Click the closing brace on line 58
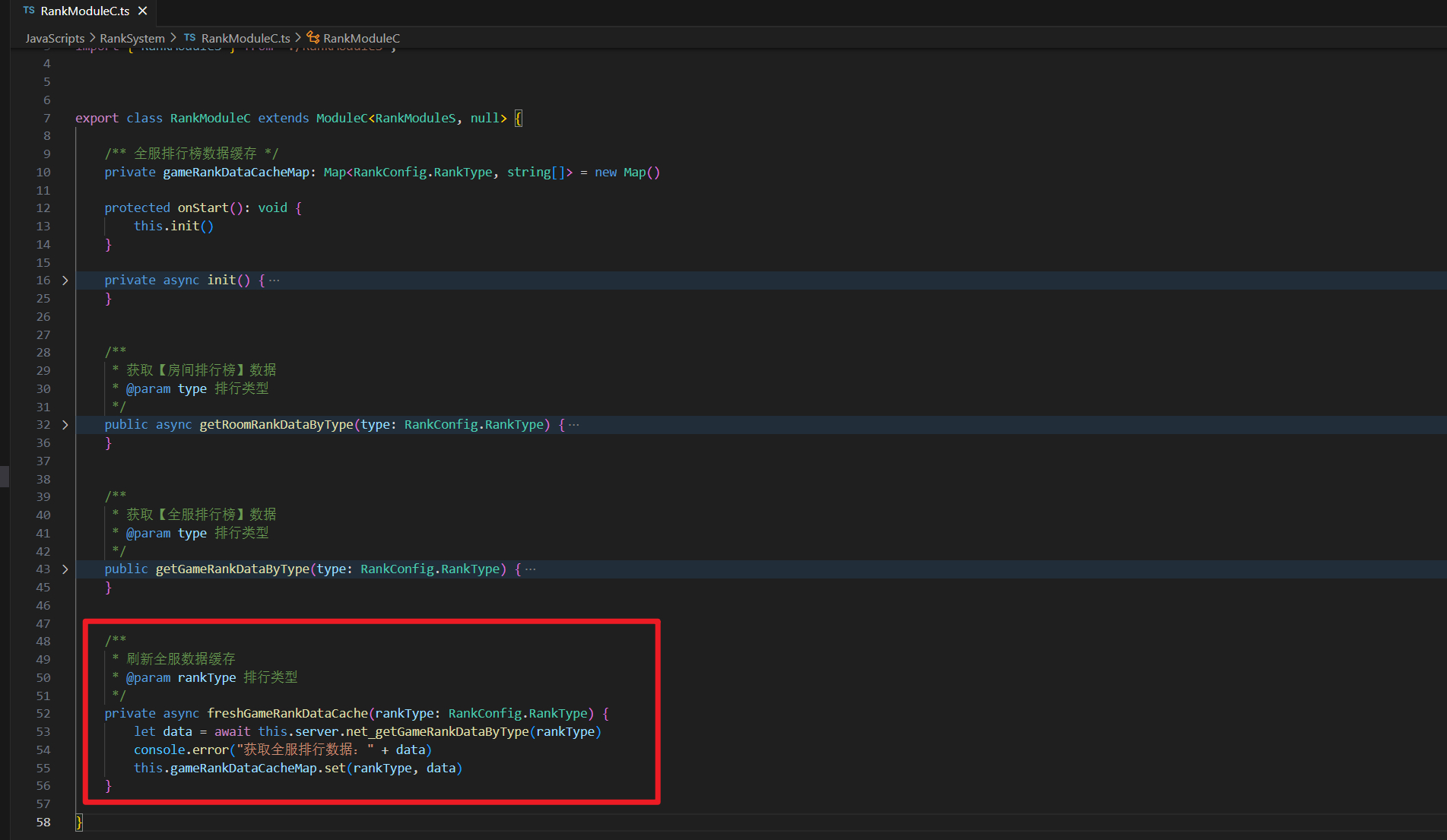This screenshot has width=1447, height=840. tap(79, 823)
